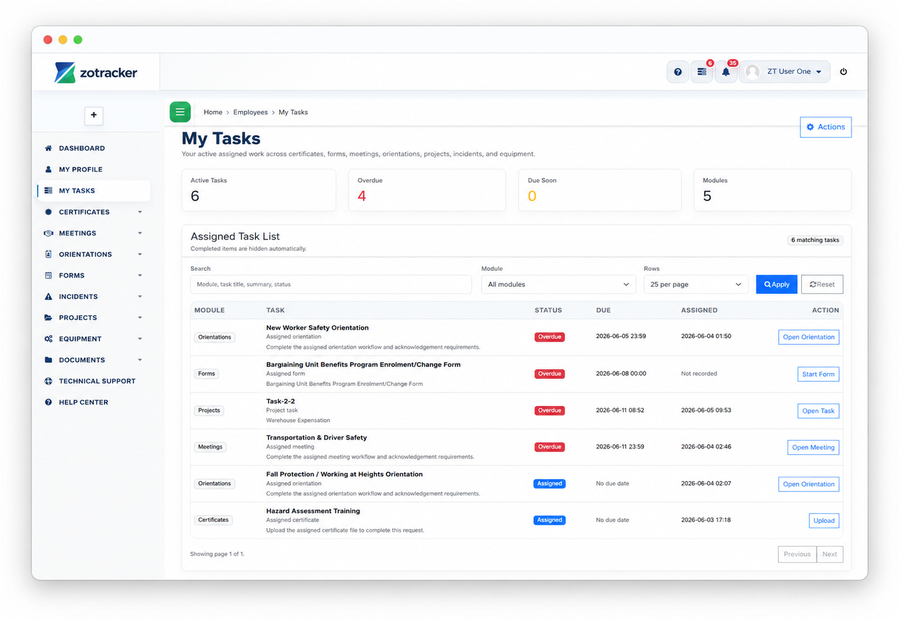Open the help question-mark icon in header

pyautogui.click(x=678, y=72)
